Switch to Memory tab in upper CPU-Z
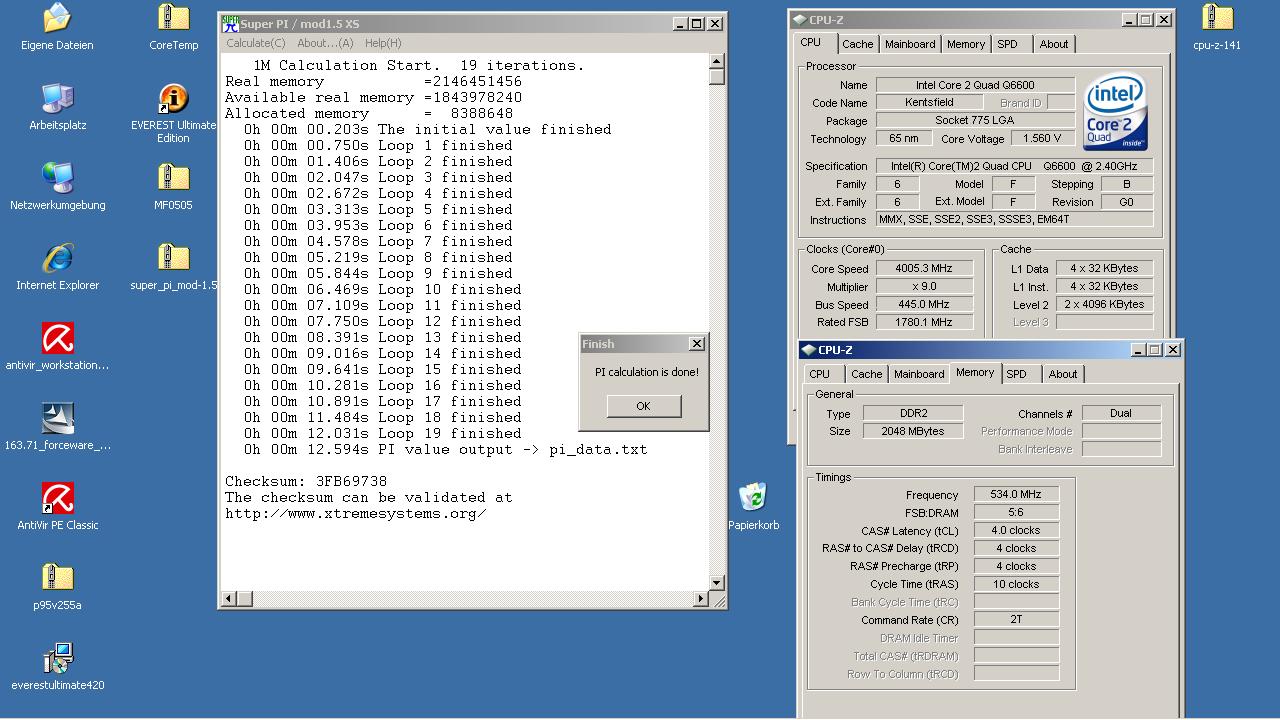The width and height of the screenshot is (1280, 720). pos(966,44)
